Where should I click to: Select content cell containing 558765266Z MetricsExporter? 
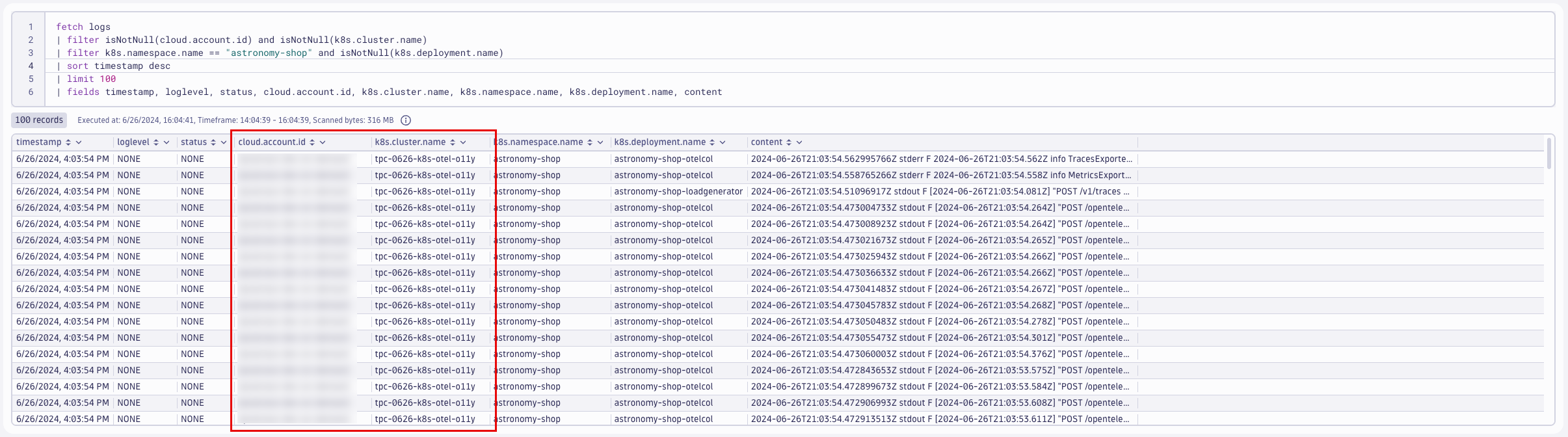click(942, 175)
